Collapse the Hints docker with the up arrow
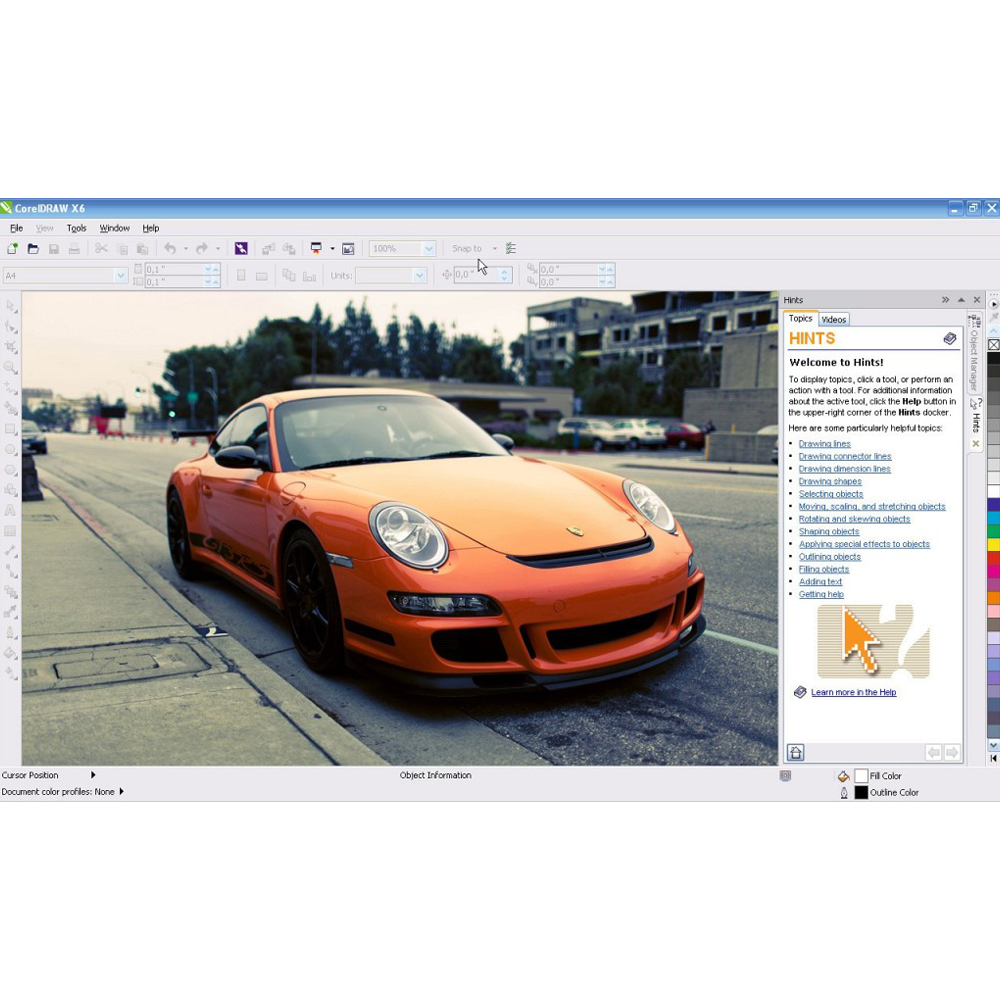The width and height of the screenshot is (1000, 1000). (961, 300)
